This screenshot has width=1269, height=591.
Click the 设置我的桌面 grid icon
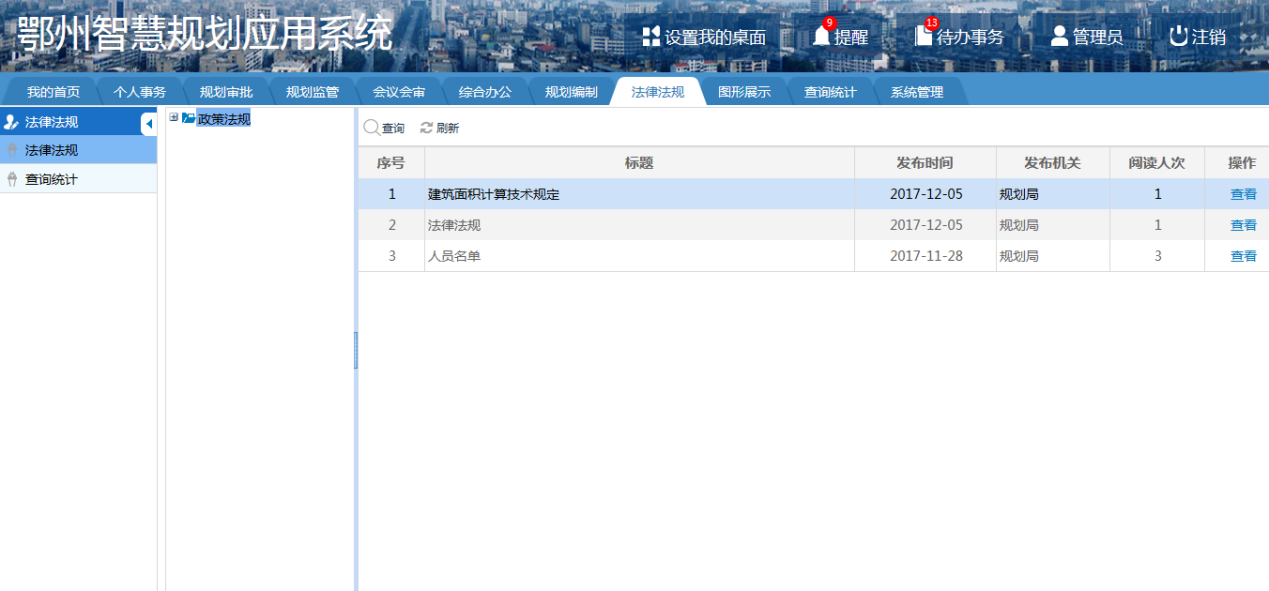[651, 37]
